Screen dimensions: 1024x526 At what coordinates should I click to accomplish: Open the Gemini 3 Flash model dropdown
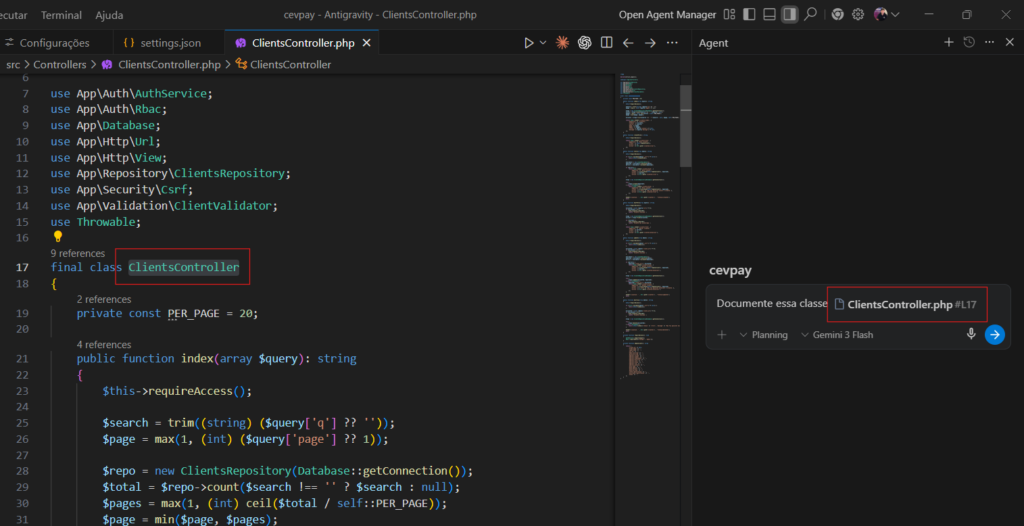click(837, 335)
